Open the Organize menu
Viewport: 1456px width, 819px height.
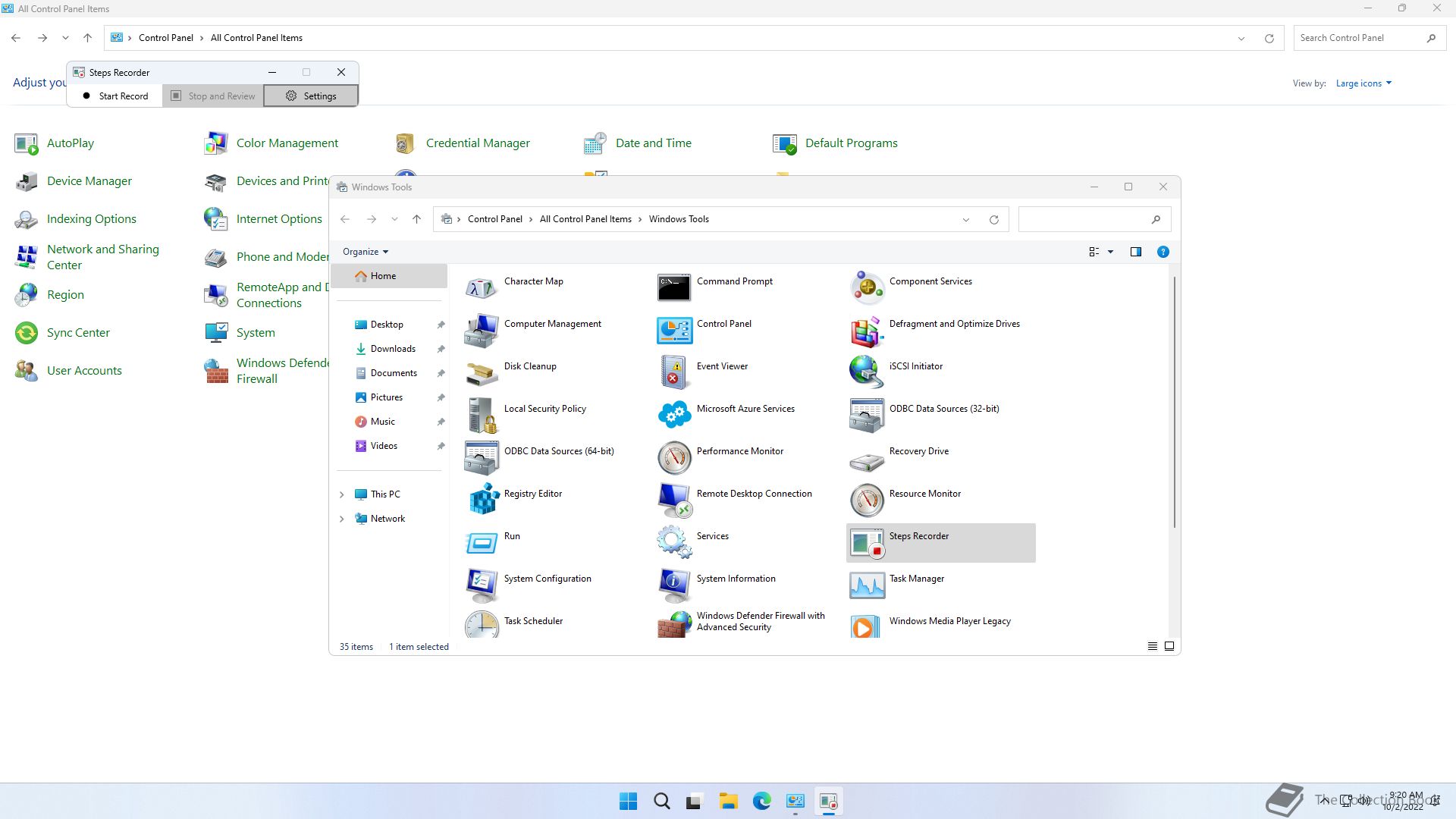click(x=365, y=252)
